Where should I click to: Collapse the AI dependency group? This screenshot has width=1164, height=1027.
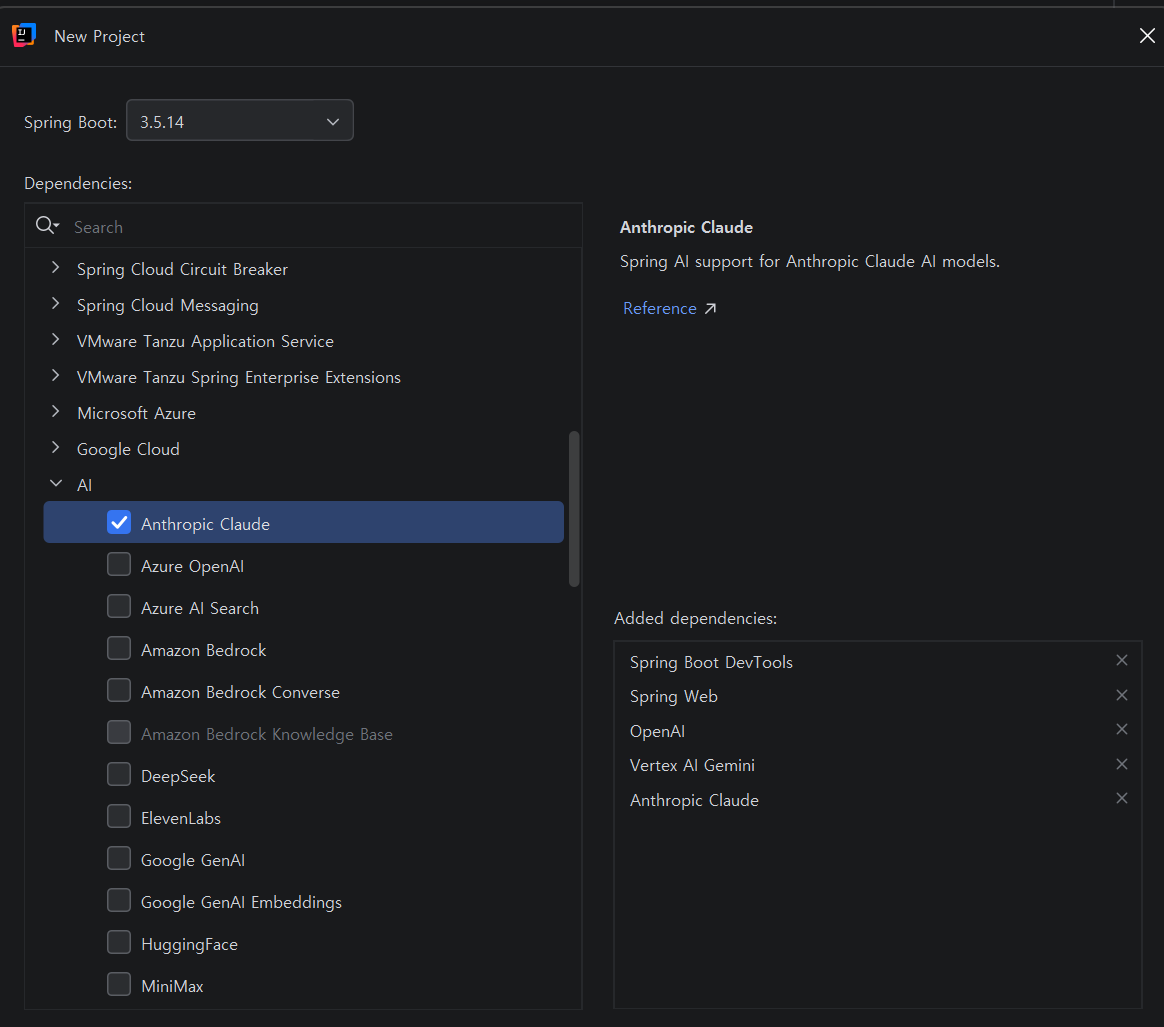pyautogui.click(x=56, y=483)
